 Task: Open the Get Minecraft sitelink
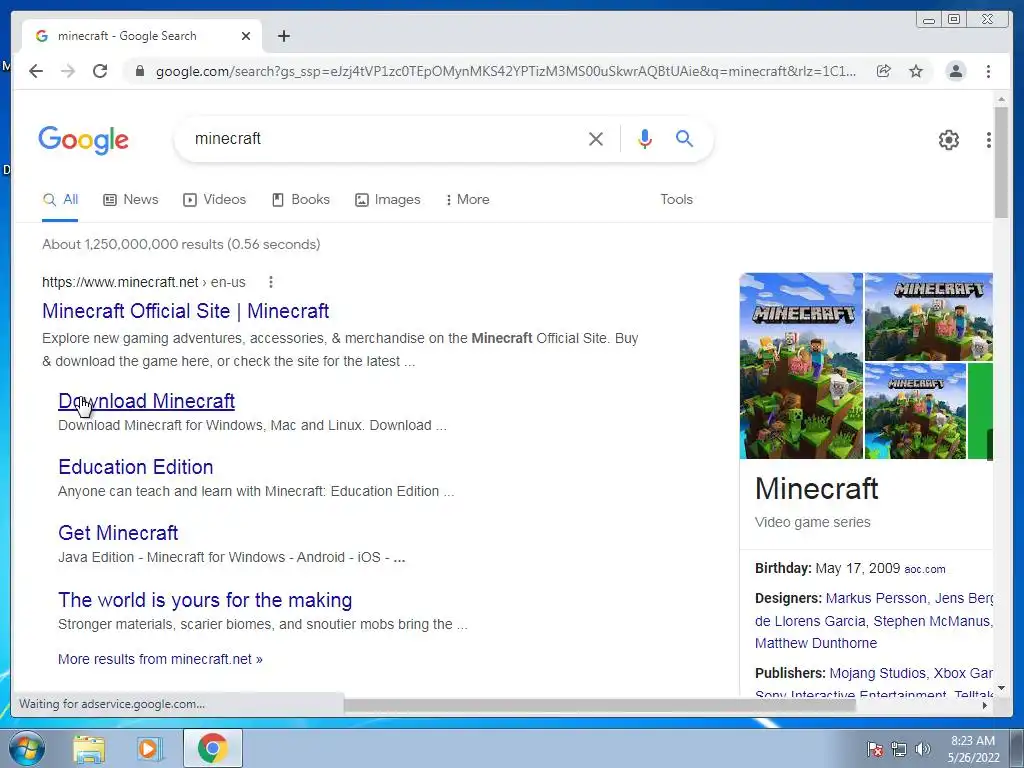pos(118,533)
